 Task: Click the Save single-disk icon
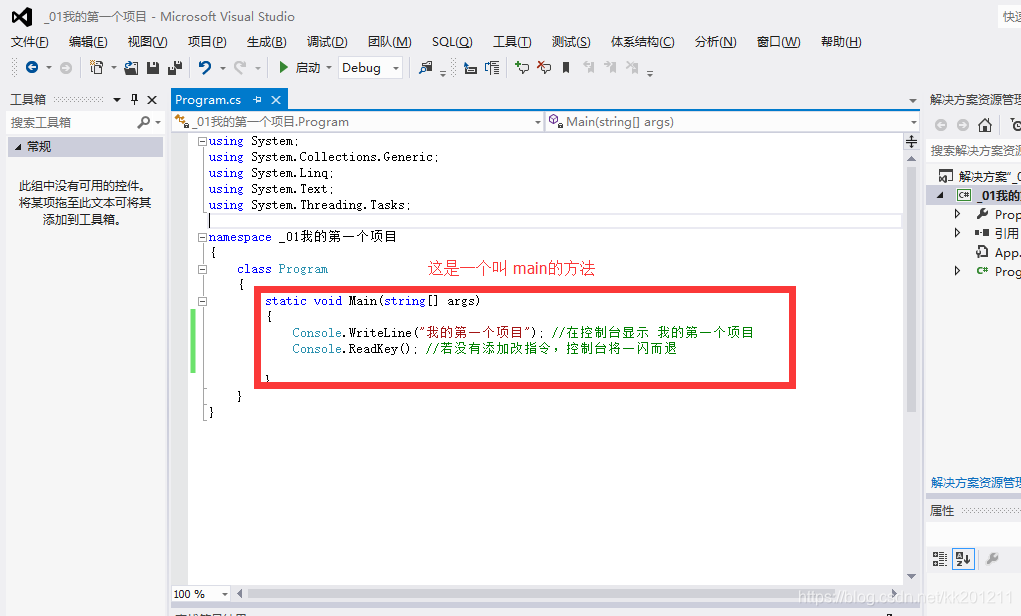click(153, 68)
